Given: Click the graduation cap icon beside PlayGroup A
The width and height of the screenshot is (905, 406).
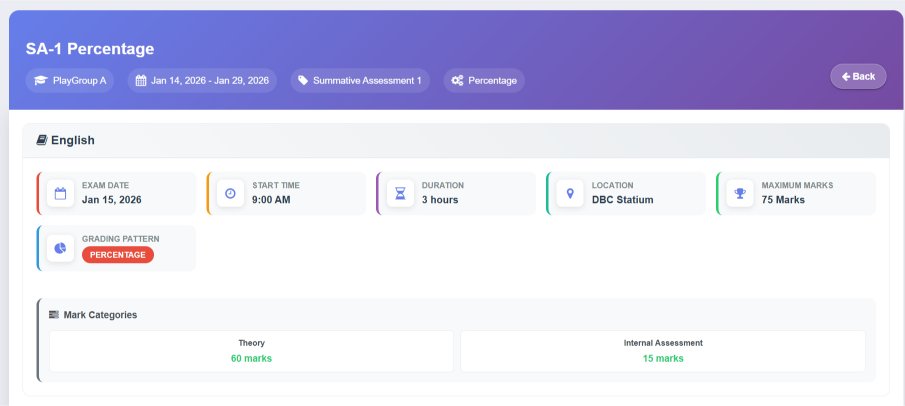Looking at the screenshot, I should tap(40, 81).
